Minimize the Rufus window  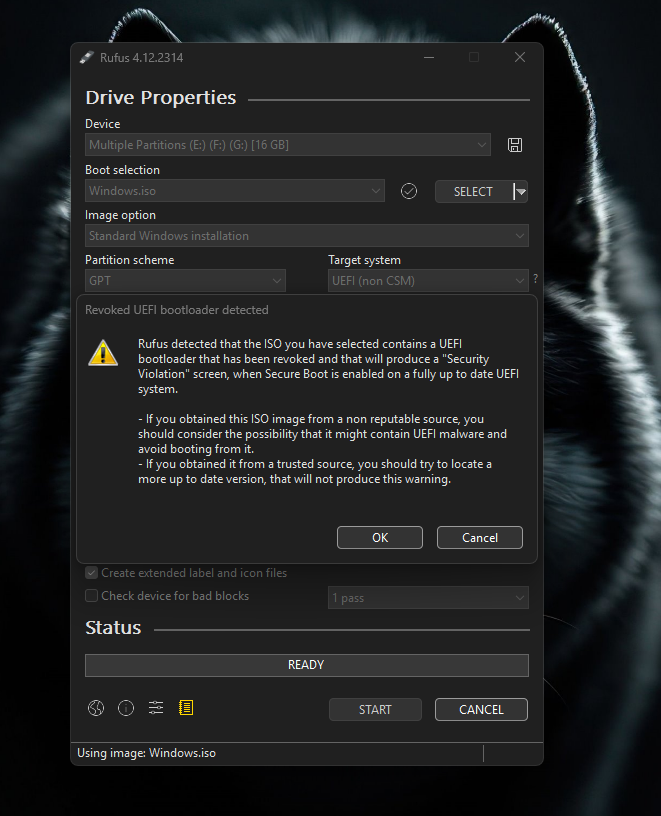click(429, 57)
